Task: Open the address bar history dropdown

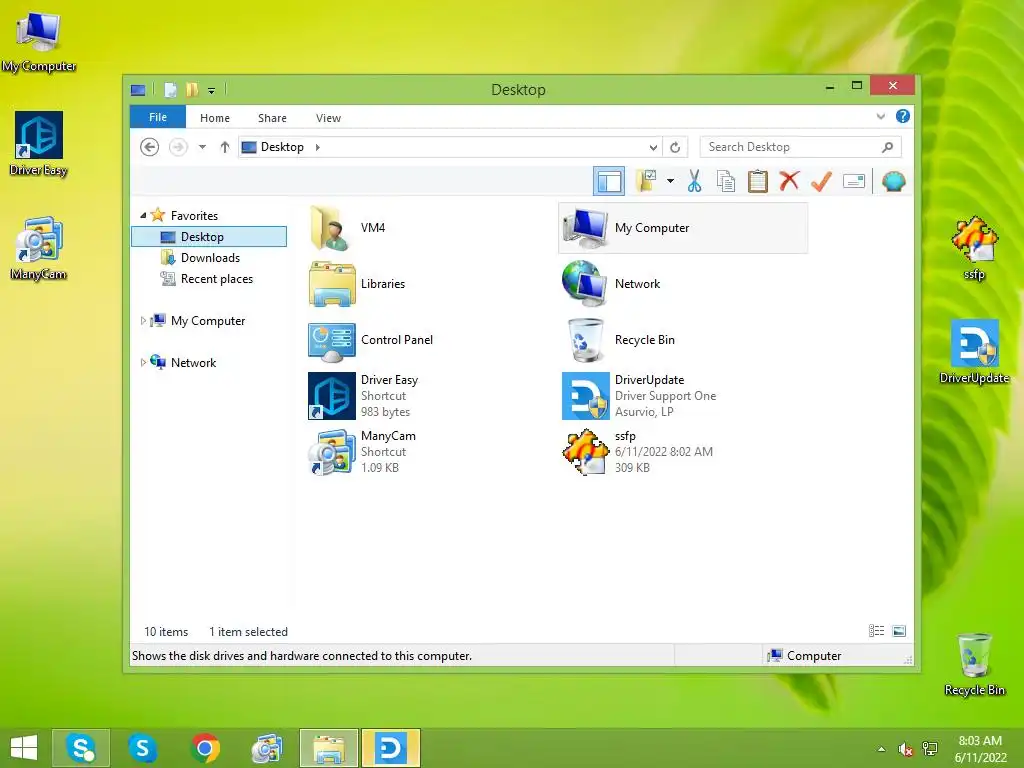Action: tap(652, 148)
